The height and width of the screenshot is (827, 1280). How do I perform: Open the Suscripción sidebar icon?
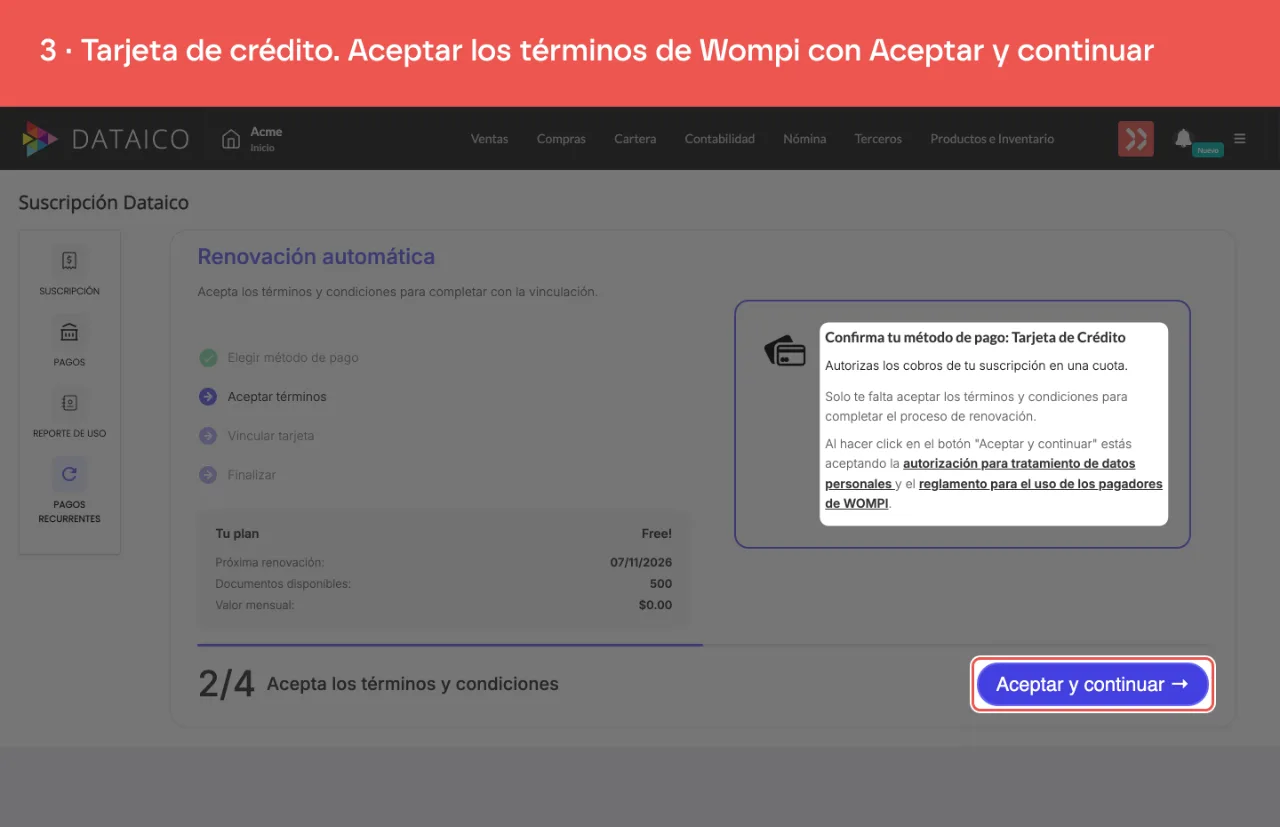coord(69,261)
